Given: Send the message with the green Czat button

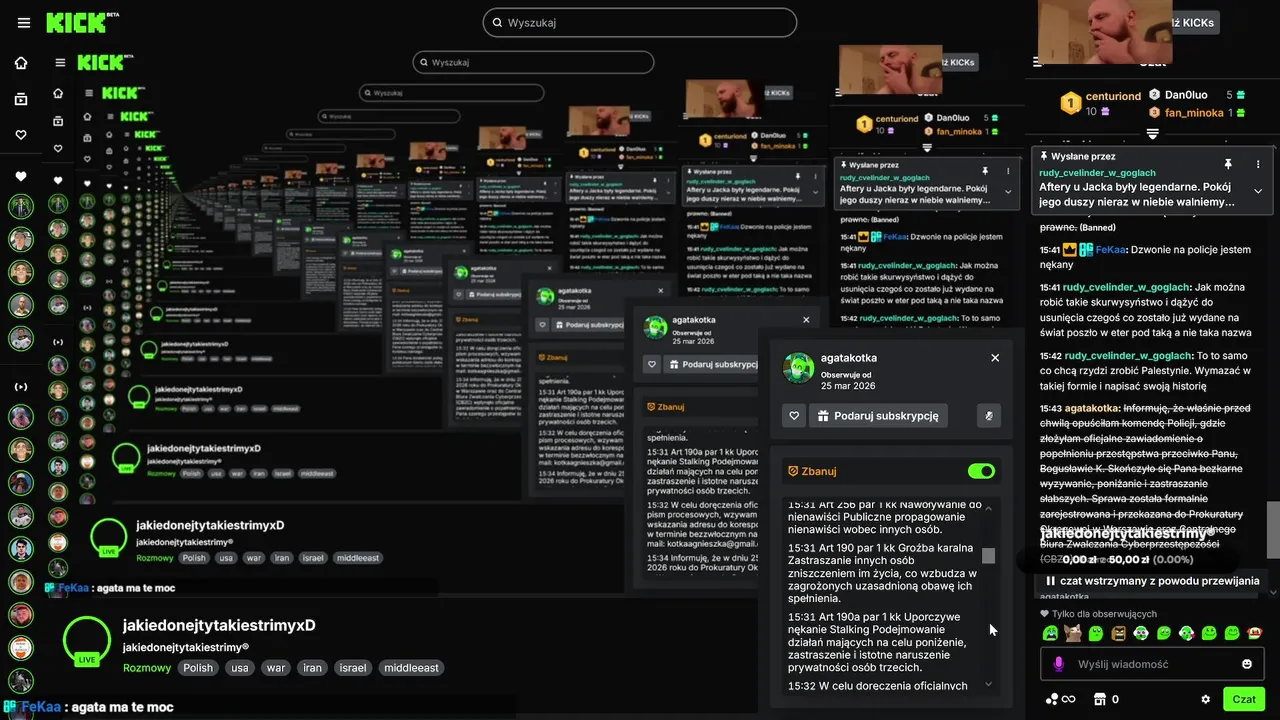Looking at the screenshot, I should click(x=1244, y=699).
